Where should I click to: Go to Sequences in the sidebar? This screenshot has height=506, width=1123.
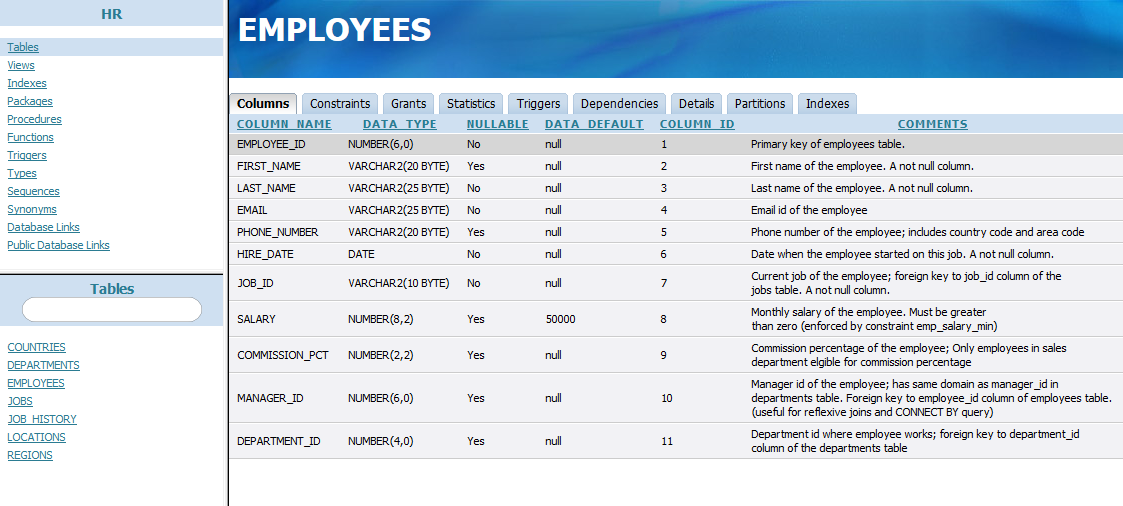33,192
